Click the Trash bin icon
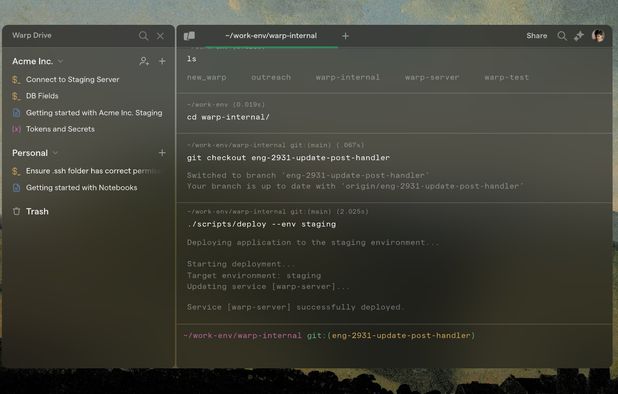Viewport: 618px width, 394px height. tap(17, 212)
